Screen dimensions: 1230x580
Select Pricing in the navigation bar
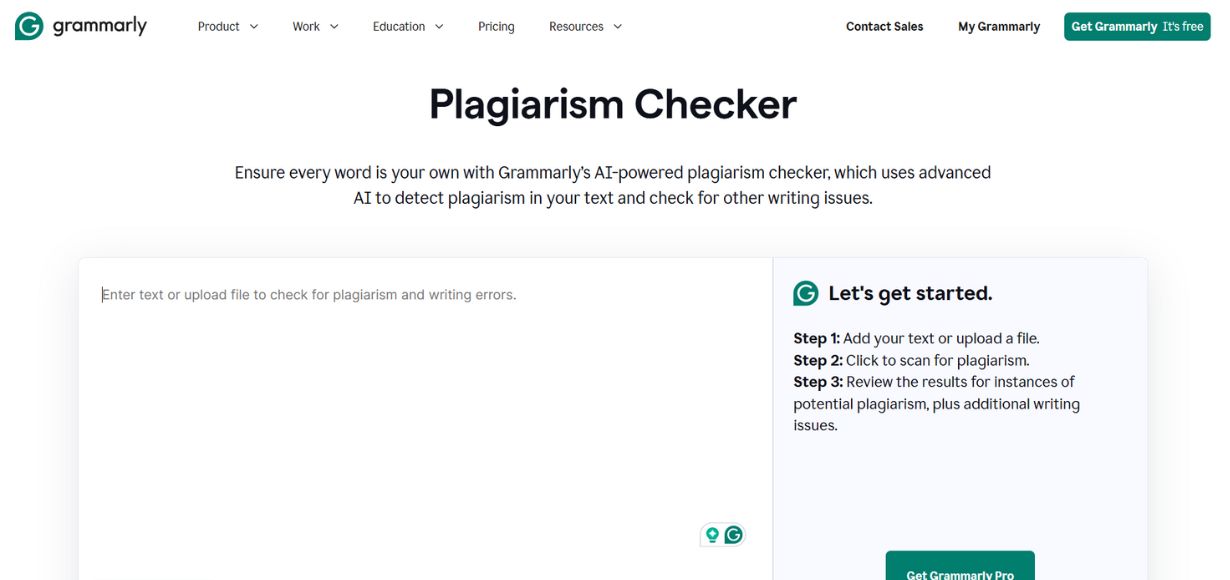click(x=496, y=26)
